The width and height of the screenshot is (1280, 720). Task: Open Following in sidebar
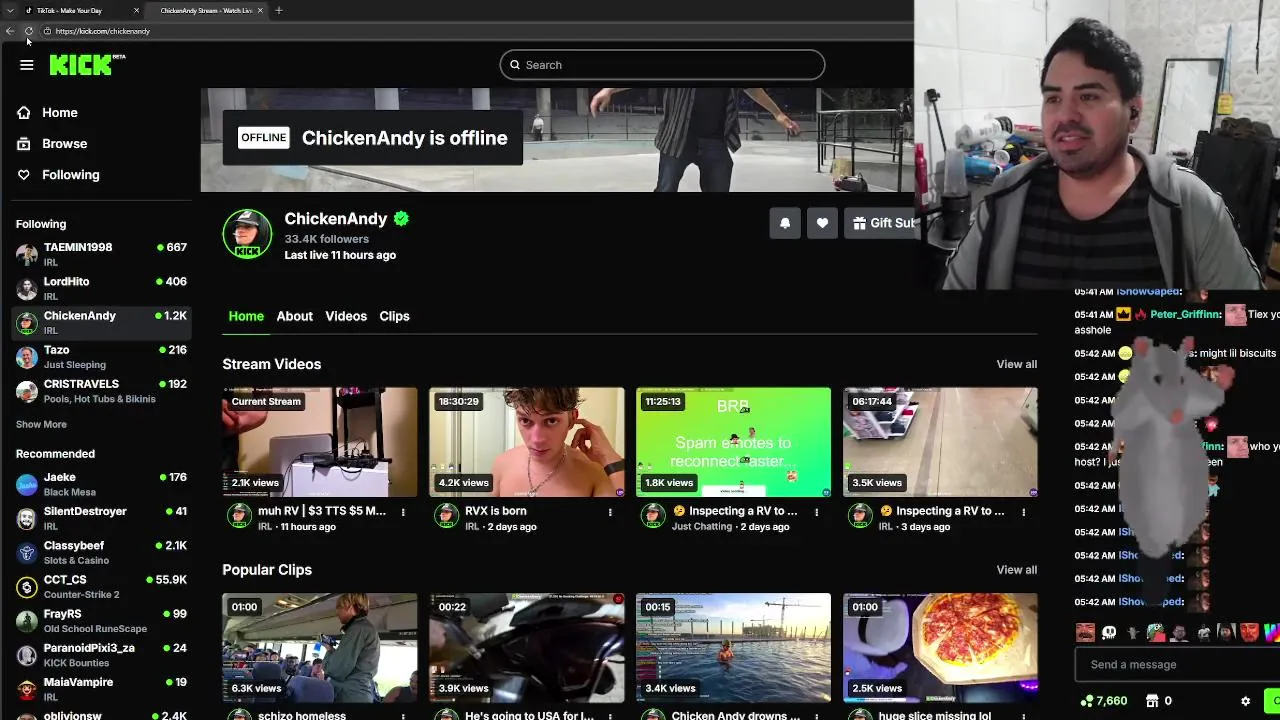click(x=70, y=175)
